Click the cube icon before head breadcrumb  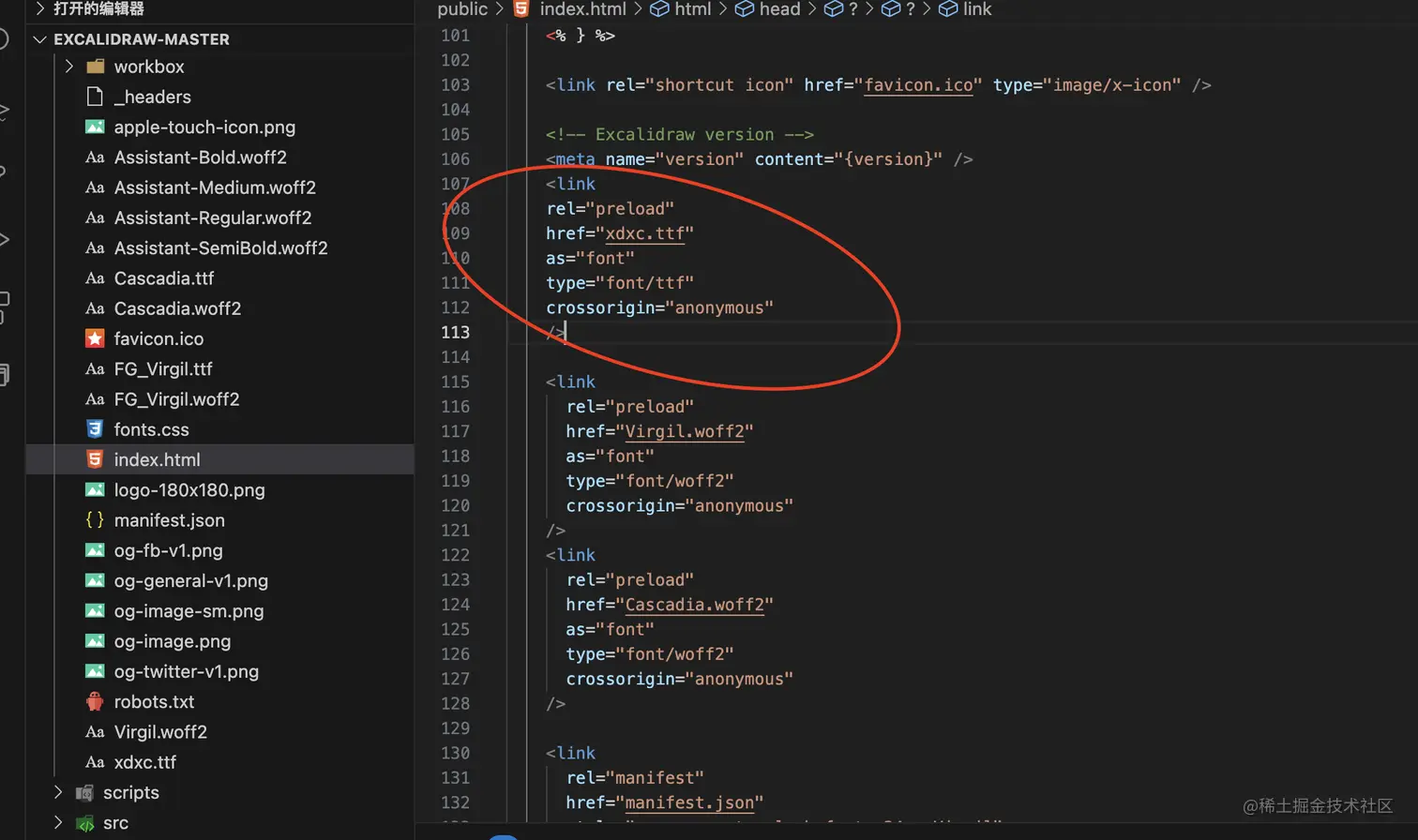click(x=745, y=8)
